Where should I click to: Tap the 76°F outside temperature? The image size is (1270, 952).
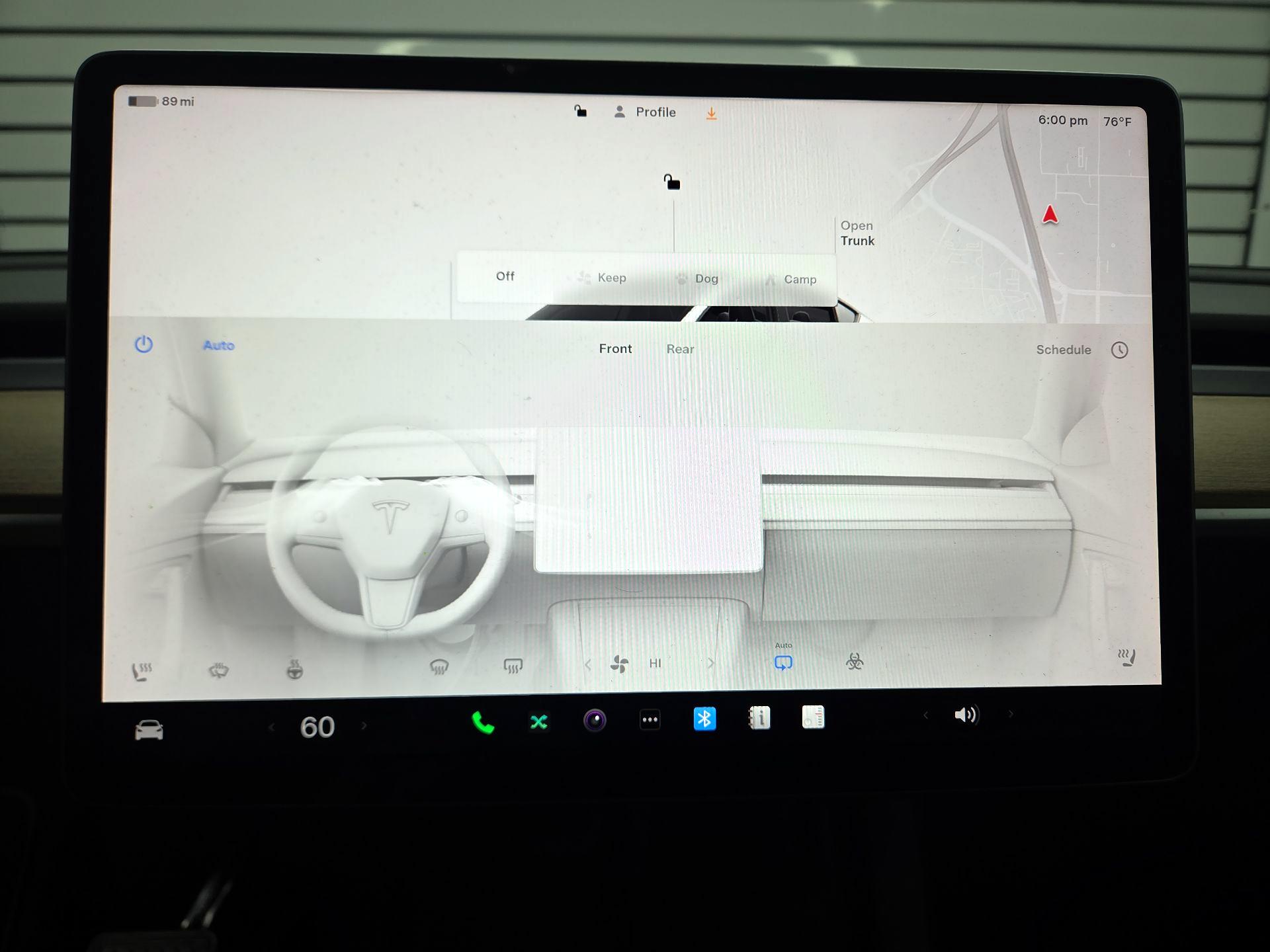click(x=1117, y=122)
